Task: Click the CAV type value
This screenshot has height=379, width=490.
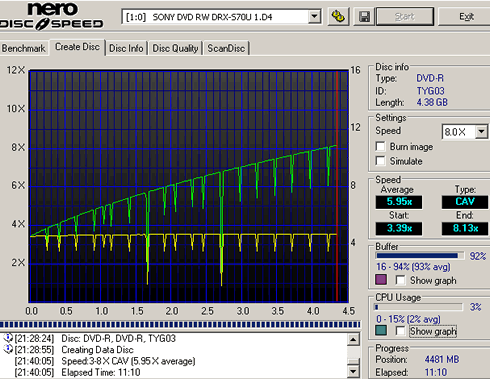Action: [x=465, y=202]
